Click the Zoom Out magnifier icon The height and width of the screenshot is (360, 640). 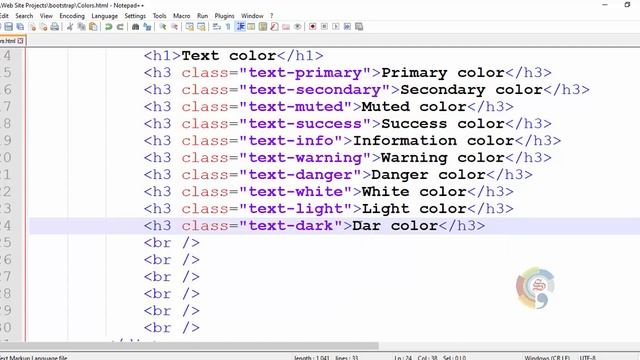click(x=174, y=27)
